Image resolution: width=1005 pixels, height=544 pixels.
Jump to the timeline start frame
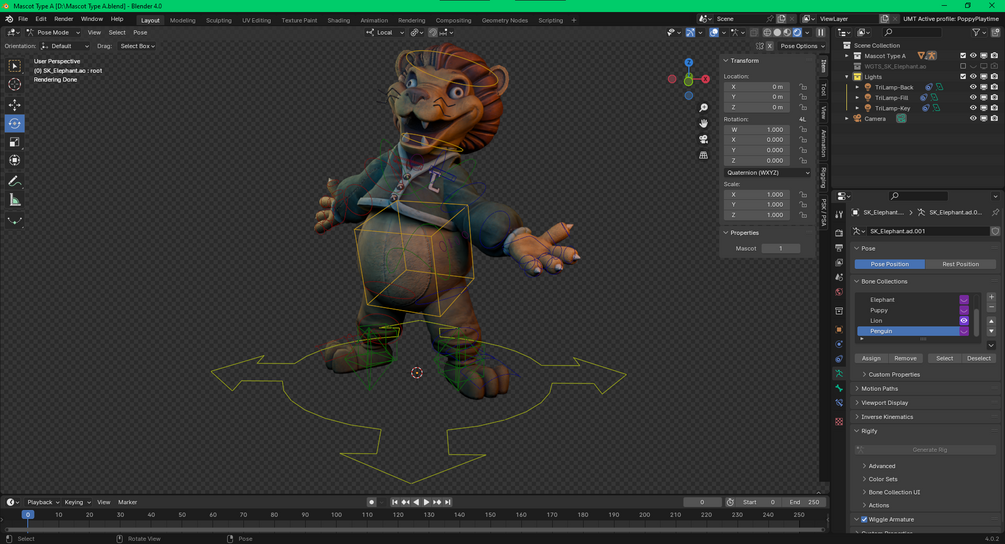coord(395,502)
